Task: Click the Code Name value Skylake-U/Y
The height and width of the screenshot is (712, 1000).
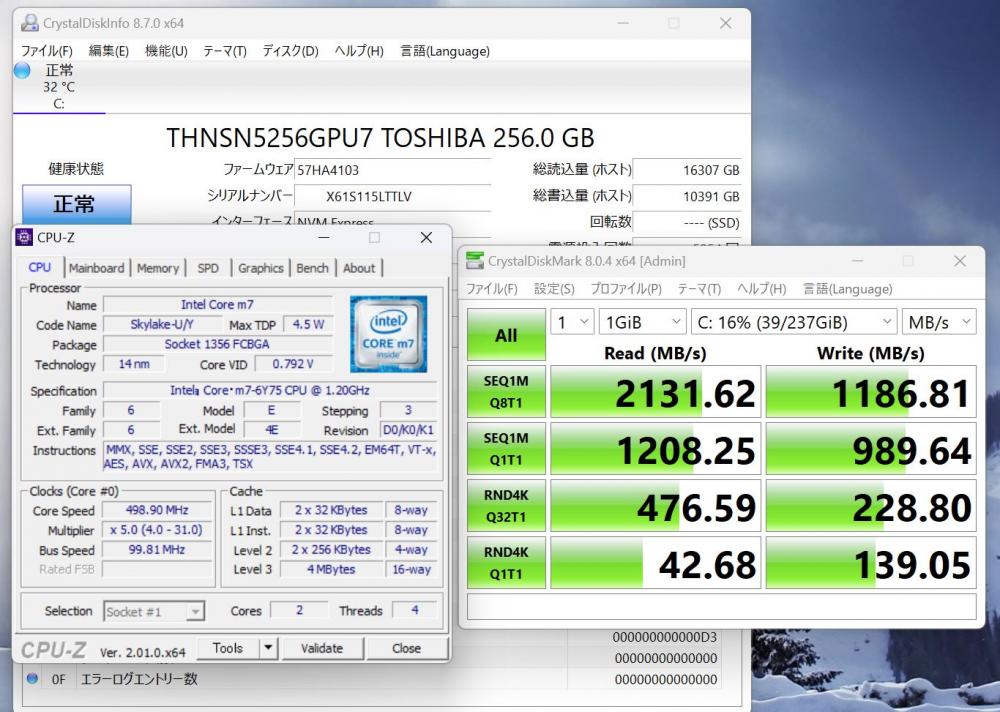Action: click(161, 324)
